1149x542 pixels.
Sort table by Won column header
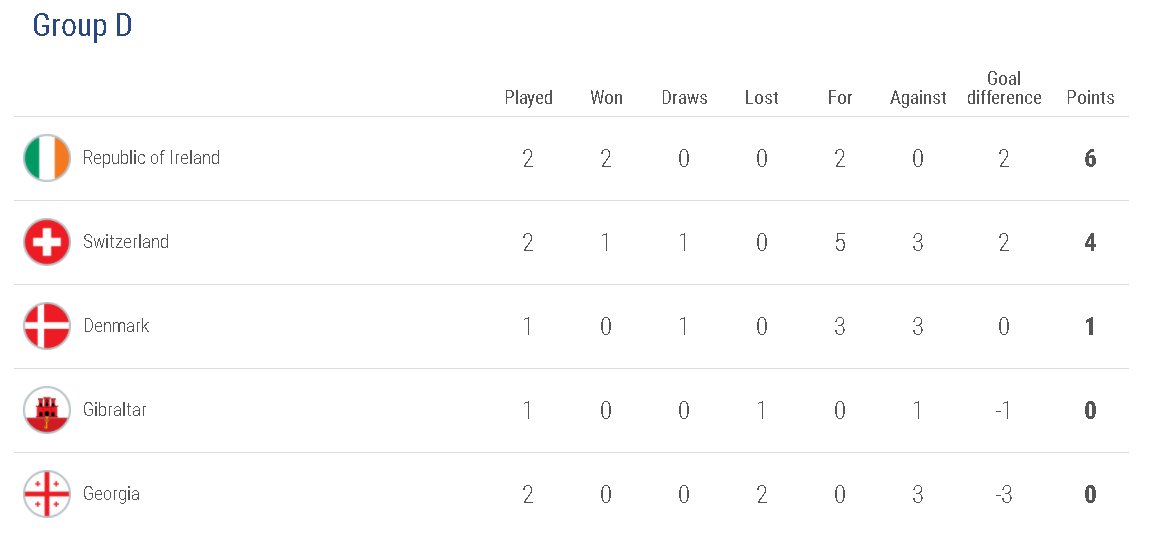[606, 98]
